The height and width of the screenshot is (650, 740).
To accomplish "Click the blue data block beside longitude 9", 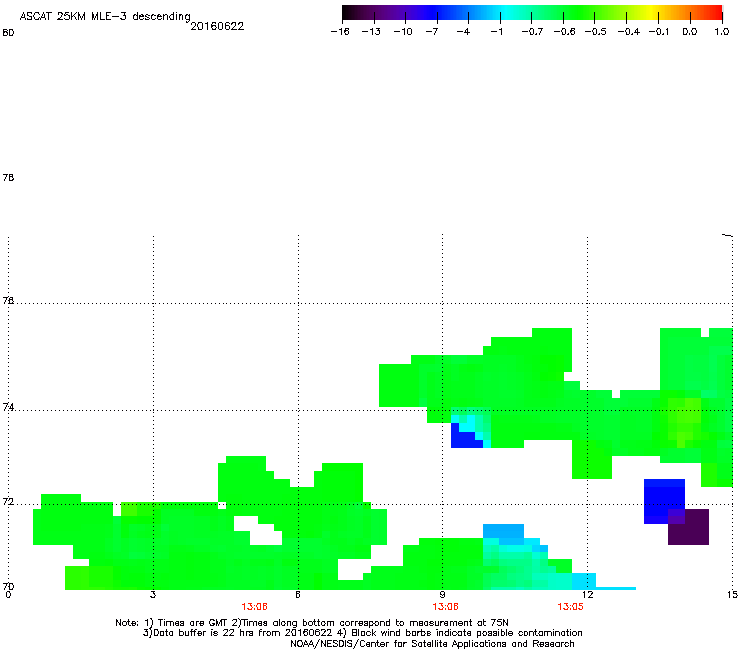I will 465,438.
